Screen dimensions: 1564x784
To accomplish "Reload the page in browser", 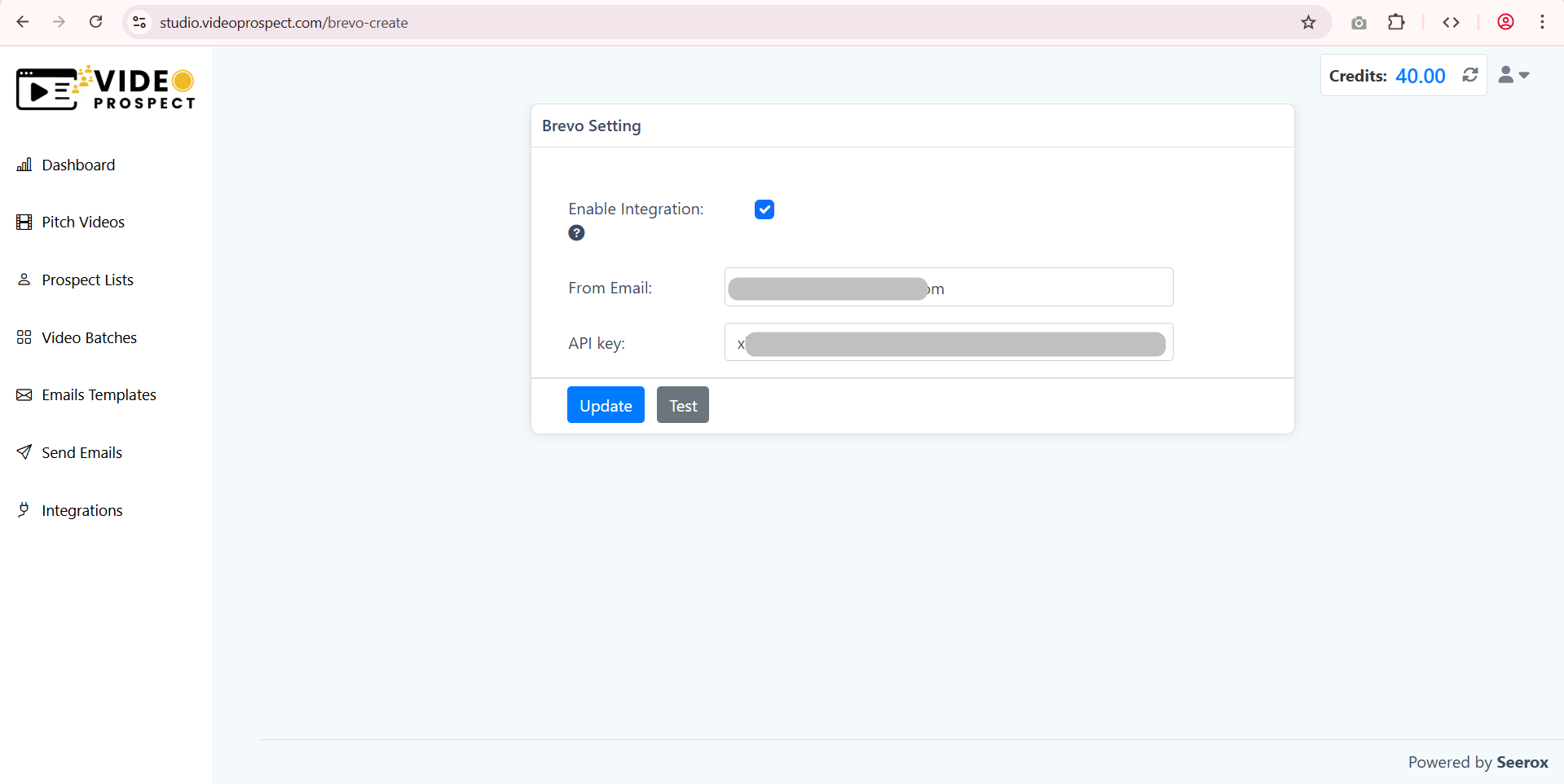I will click(x=96, y=22).
